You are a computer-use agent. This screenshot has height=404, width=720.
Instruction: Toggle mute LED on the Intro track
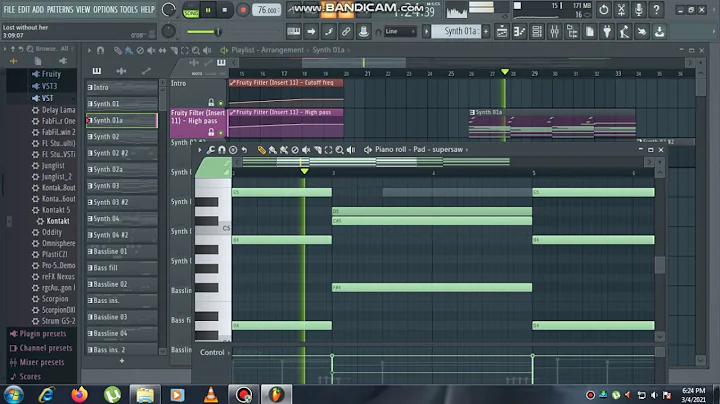click(x=221, y=103)
